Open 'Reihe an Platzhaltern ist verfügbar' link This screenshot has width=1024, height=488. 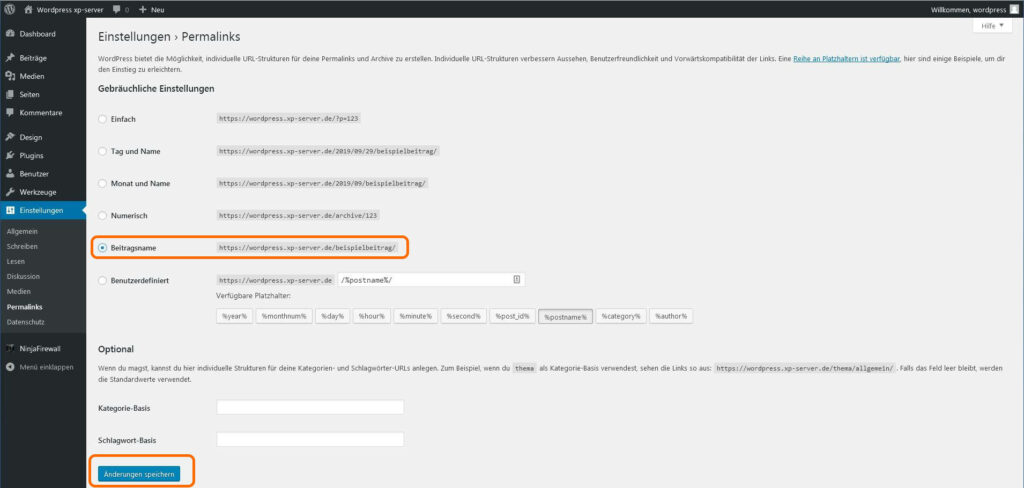click(x=847, y=59)
